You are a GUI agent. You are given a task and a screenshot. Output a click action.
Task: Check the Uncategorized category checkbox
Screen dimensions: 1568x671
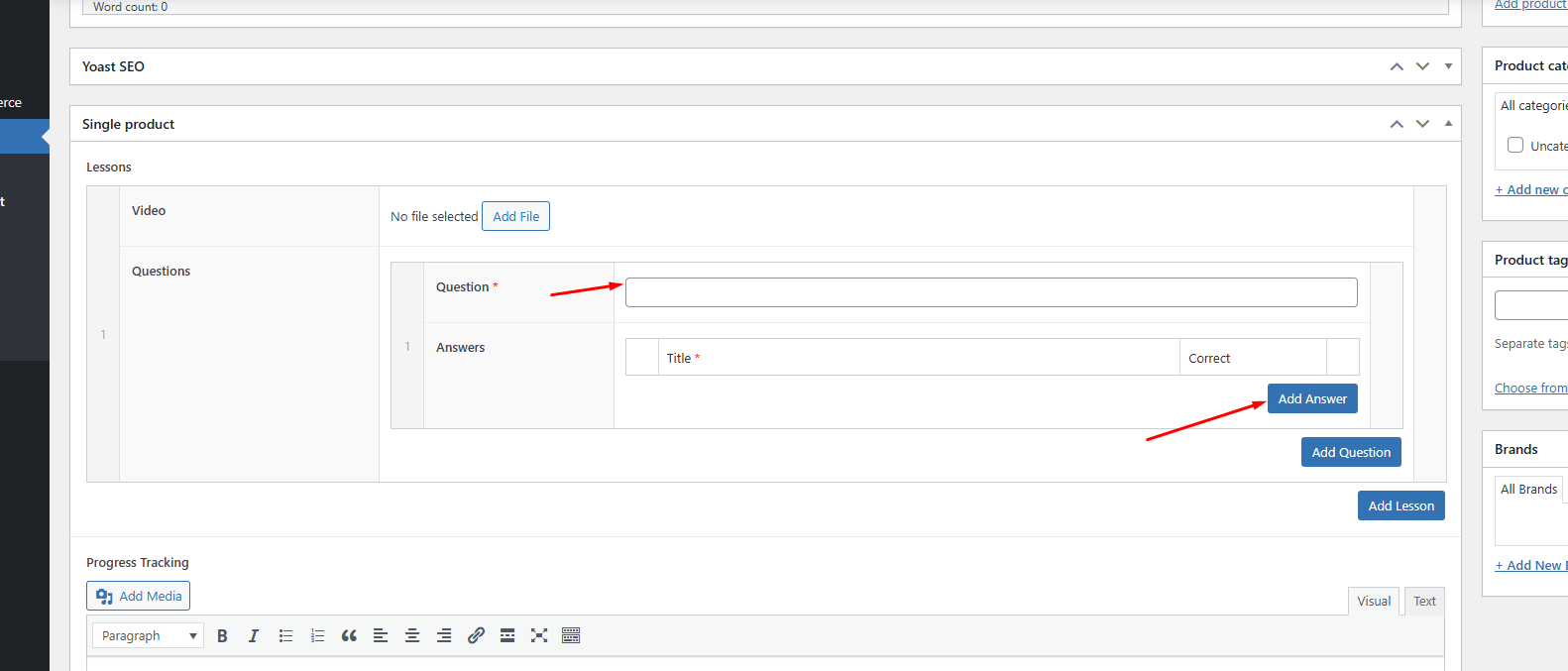click(1515, 146)
